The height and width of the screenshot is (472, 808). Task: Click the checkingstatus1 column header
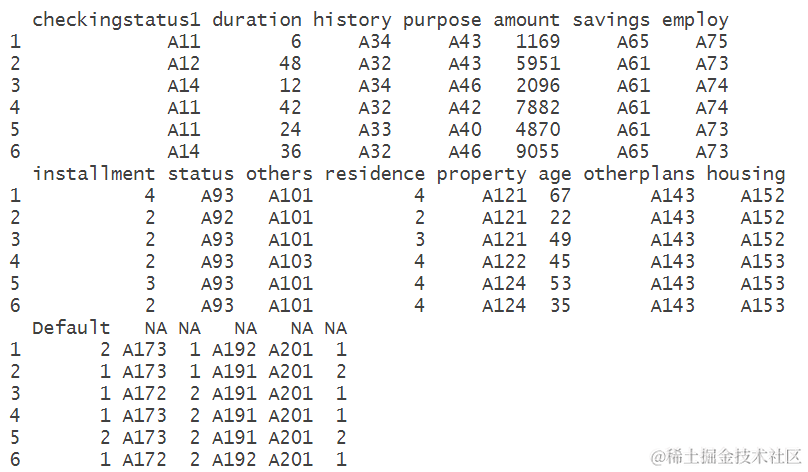pyautogui.click(x=116, y=20)
